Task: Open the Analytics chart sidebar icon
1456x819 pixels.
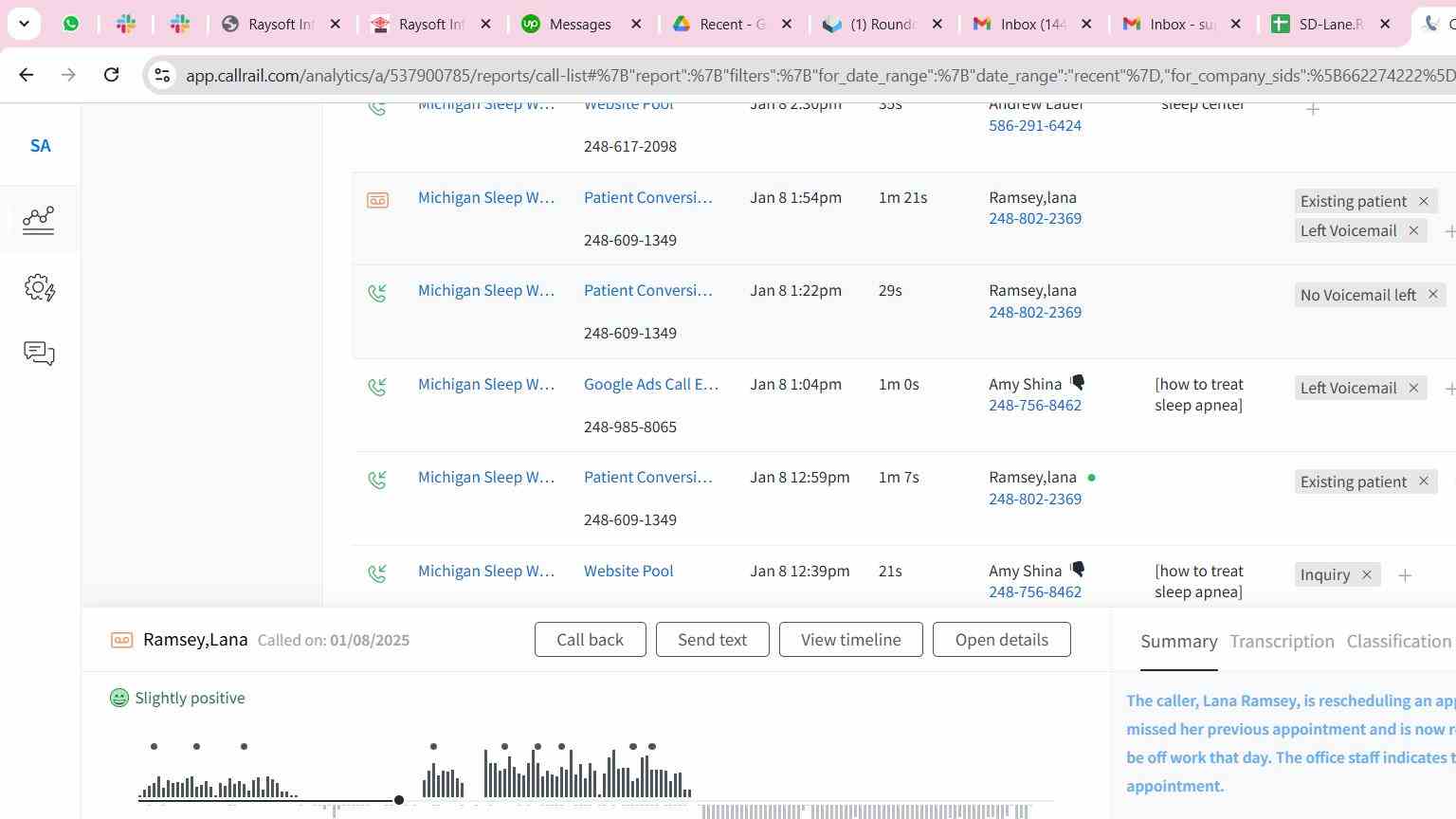Action: pyautogui.click(x=39, y=220)
